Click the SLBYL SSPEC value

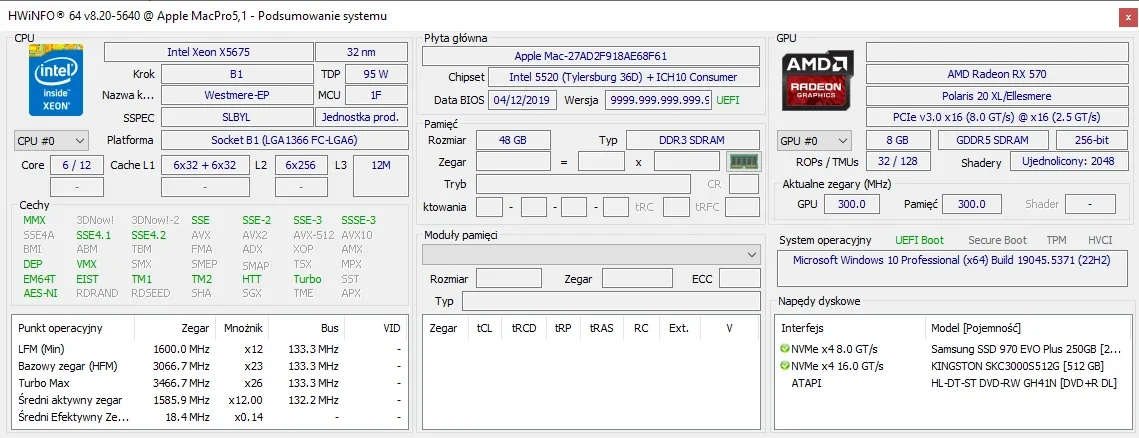[x=236, y=117]
